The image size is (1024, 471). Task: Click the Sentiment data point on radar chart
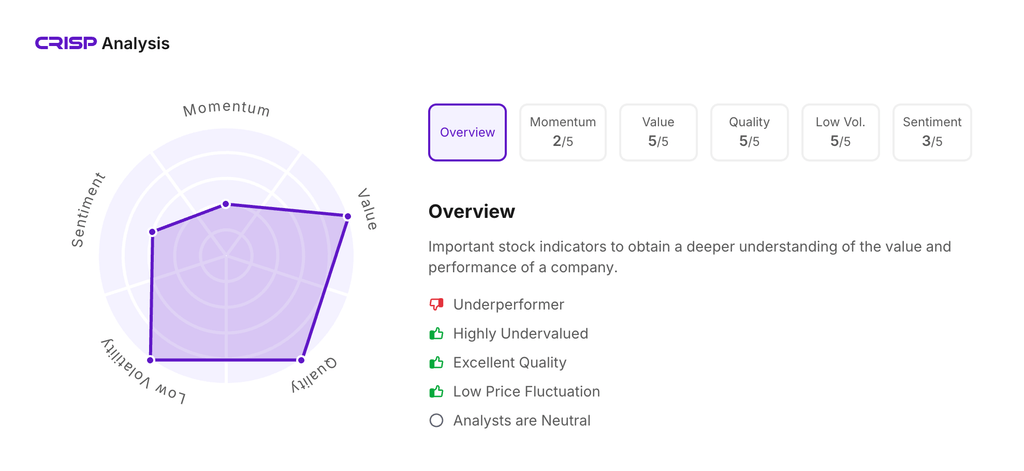(x=152, y=232)
